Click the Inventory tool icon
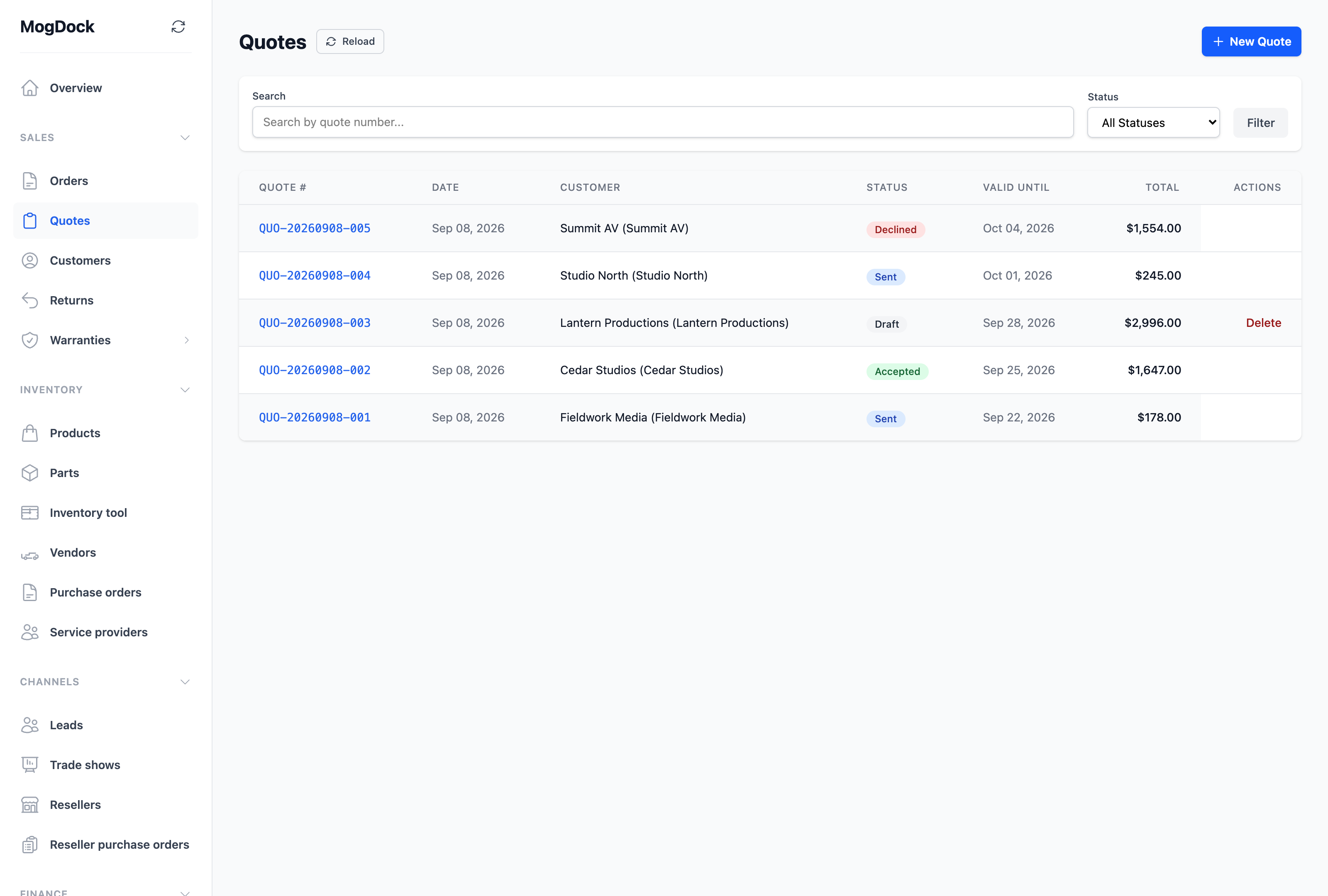The width and height of the screenshot is (1328, 896). pyautogui.click(x=30, y=513)
